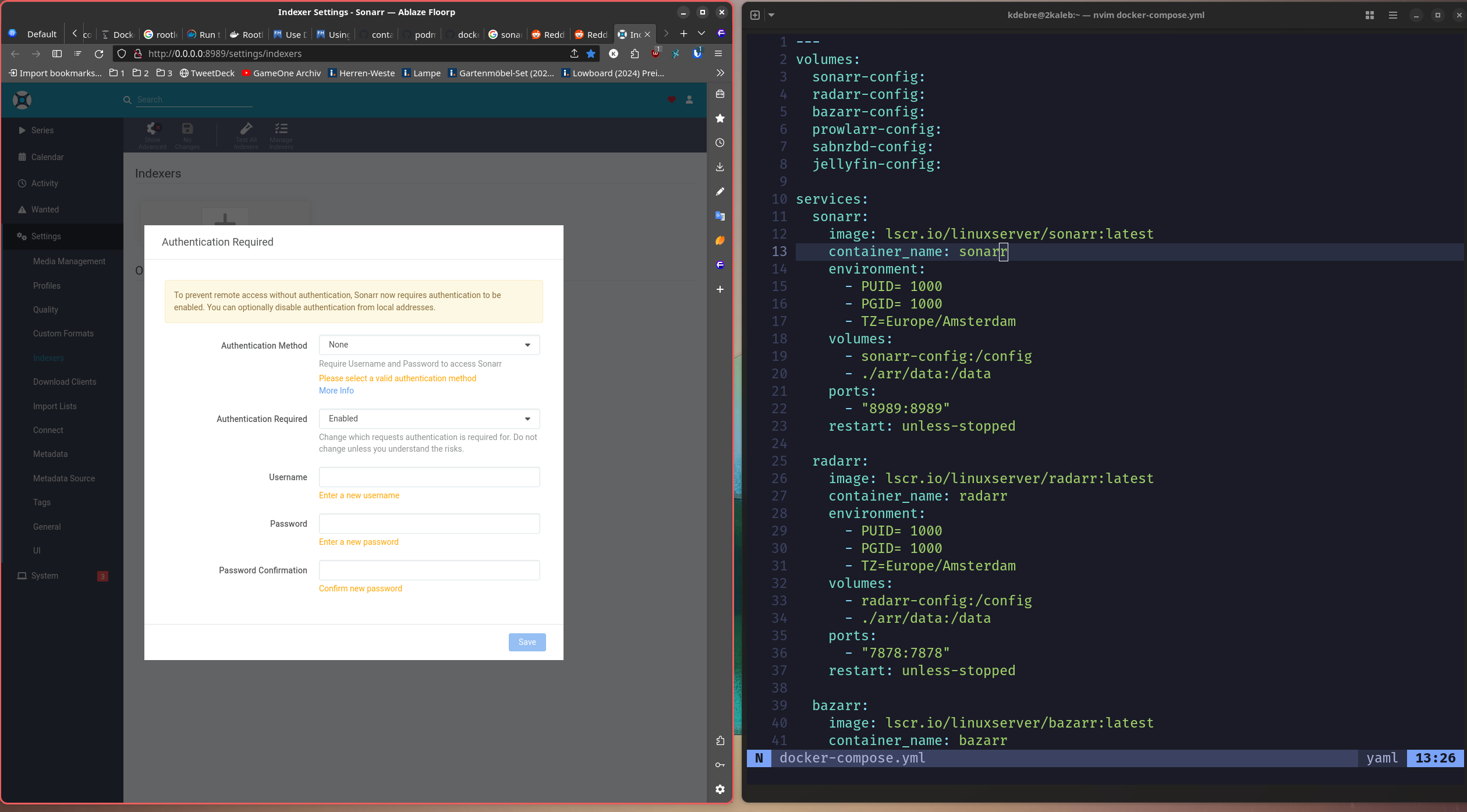The height and width of the screenshot is (812, 1467).
Task: Open the extensions puzzle icon
Action: 635,54
